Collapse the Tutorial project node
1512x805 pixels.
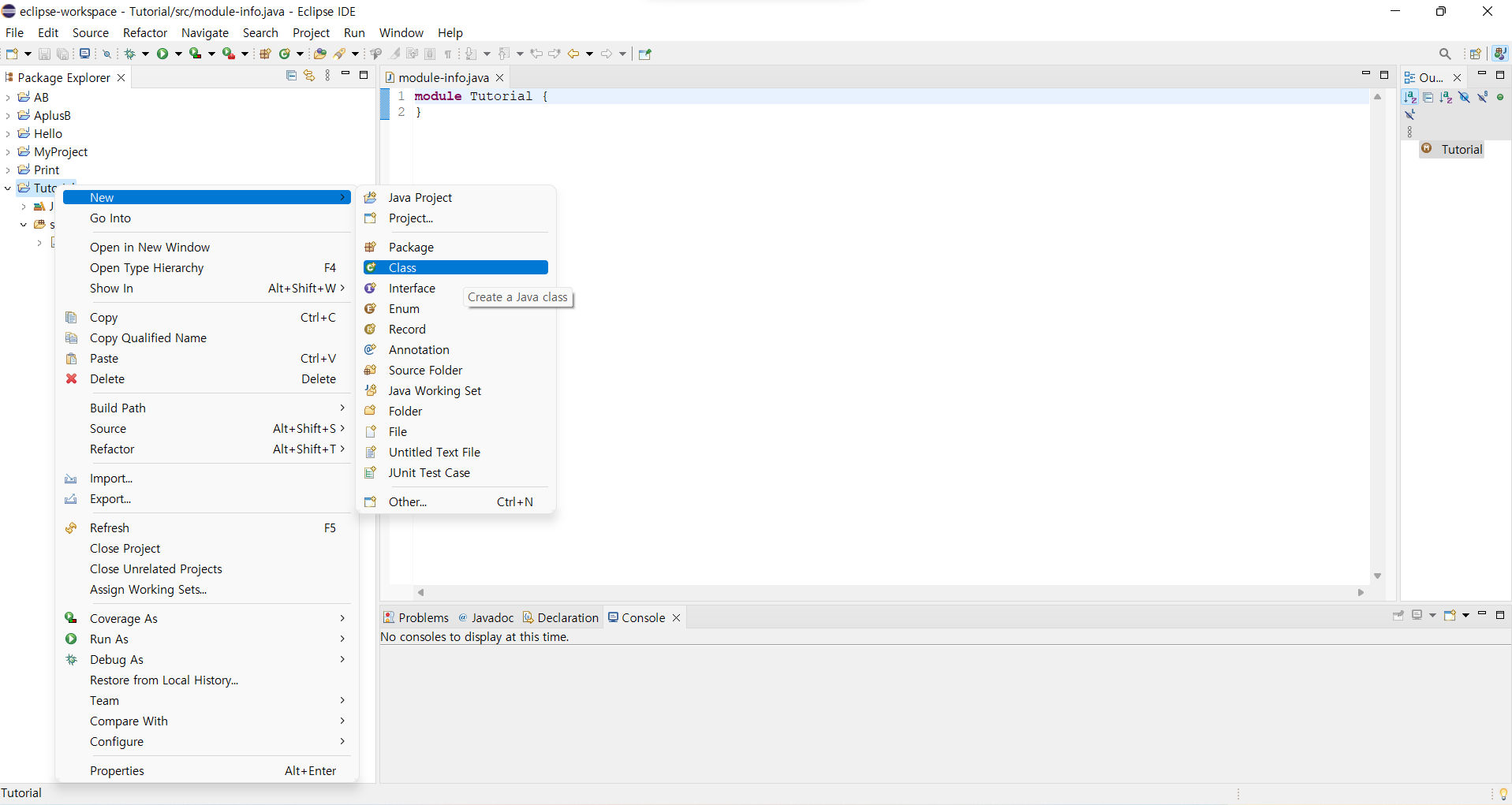8,188
